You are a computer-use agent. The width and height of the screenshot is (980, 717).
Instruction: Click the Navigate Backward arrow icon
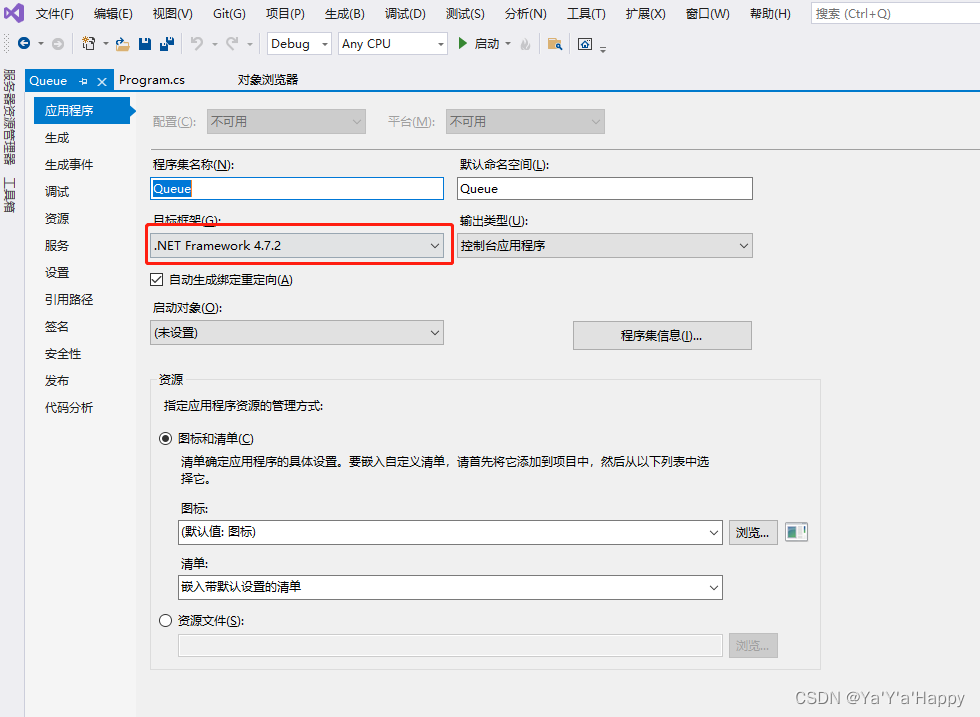click(24, 43)
